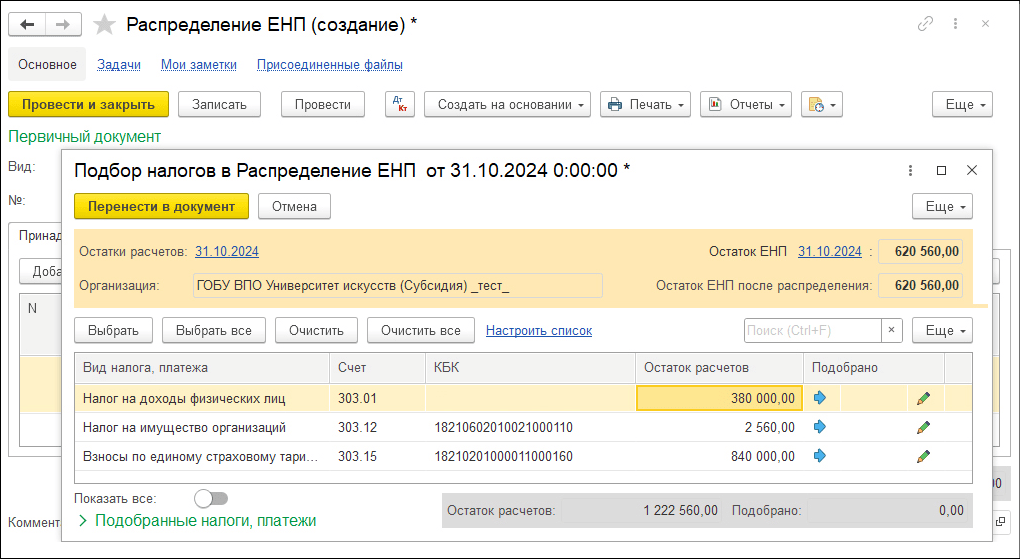This screenshot has width=1020, height=559.
Task: Click the Дт/Кт postings icon
Action: [x=400, y=104]
